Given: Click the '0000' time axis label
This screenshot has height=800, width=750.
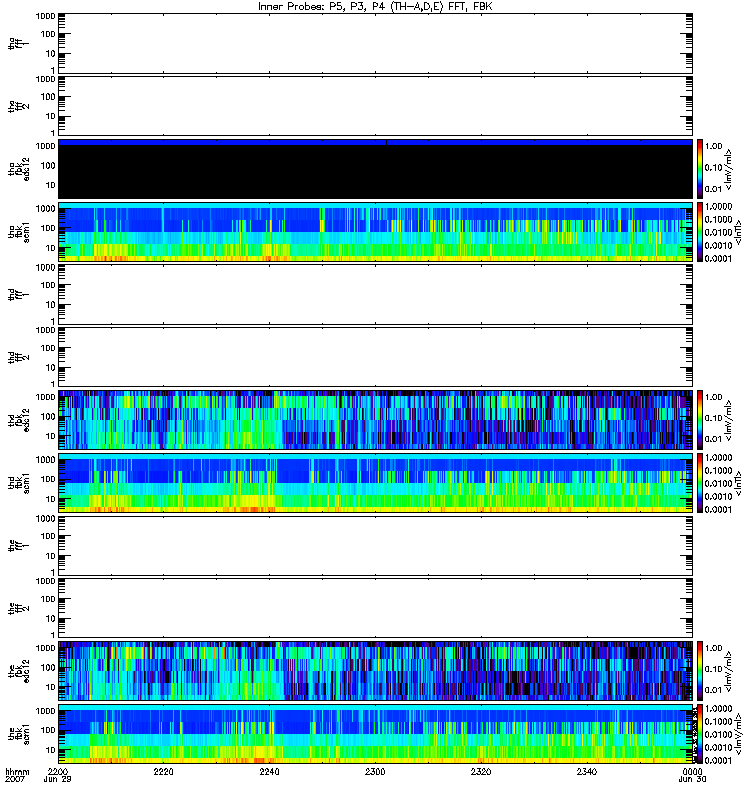Looking at the screenshot, I should coord(692,771).
